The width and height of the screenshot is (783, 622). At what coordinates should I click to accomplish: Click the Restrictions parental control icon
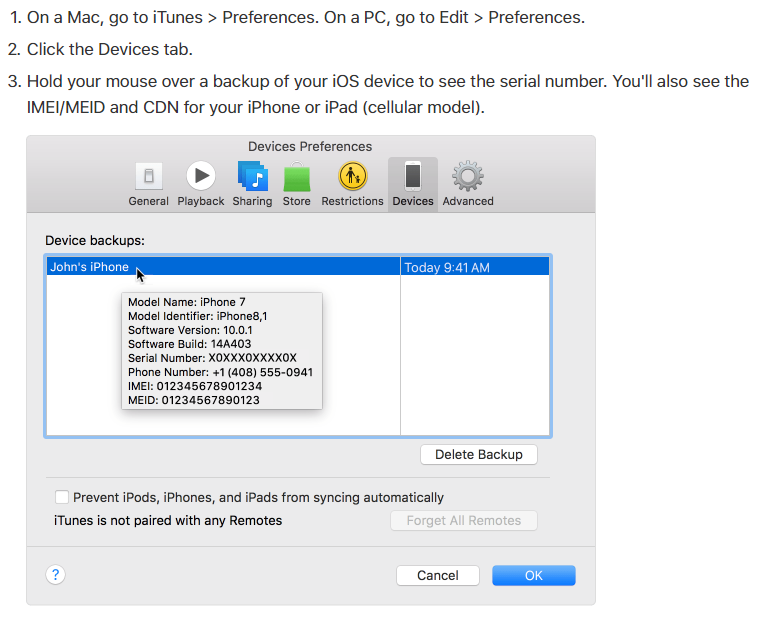click(x=352, y=178)
